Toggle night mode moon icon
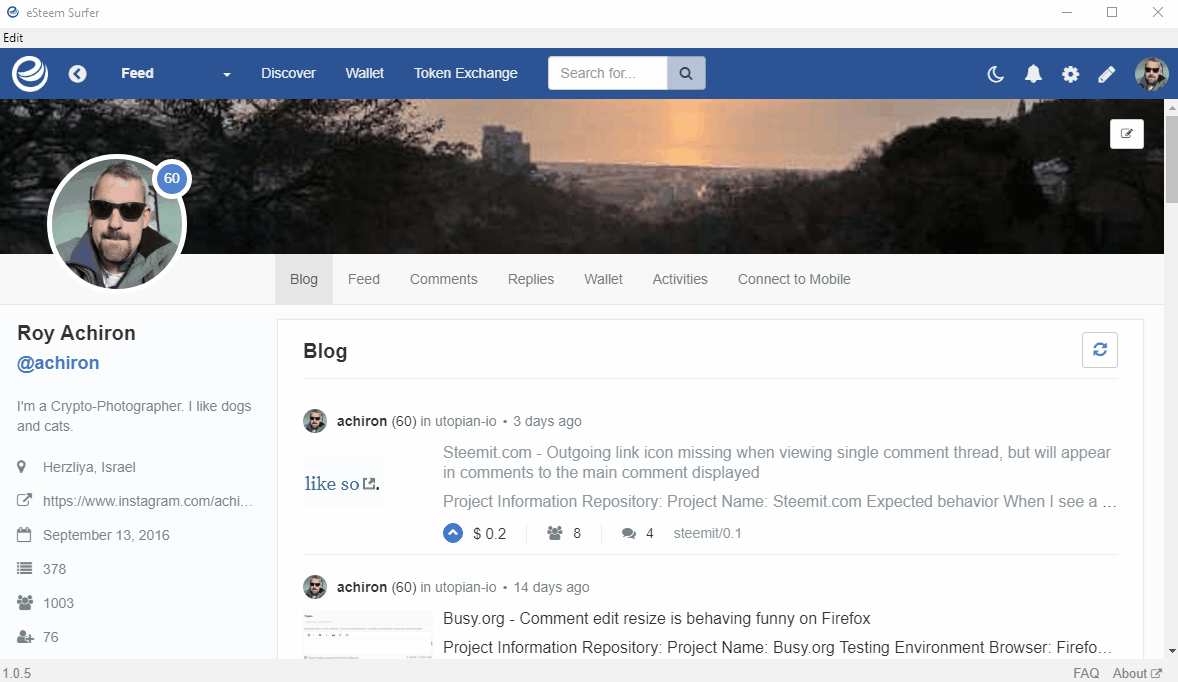The image size is (1178, 682). 995,74
